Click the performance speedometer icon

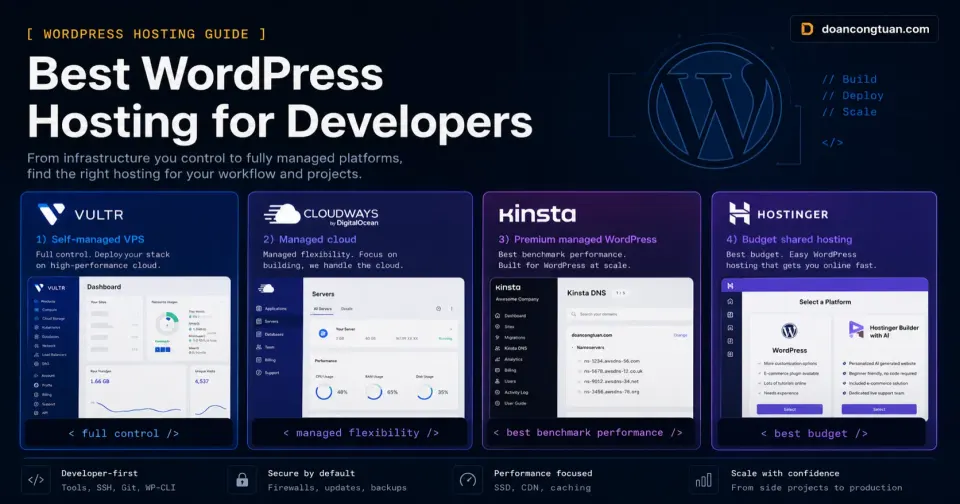468,480
